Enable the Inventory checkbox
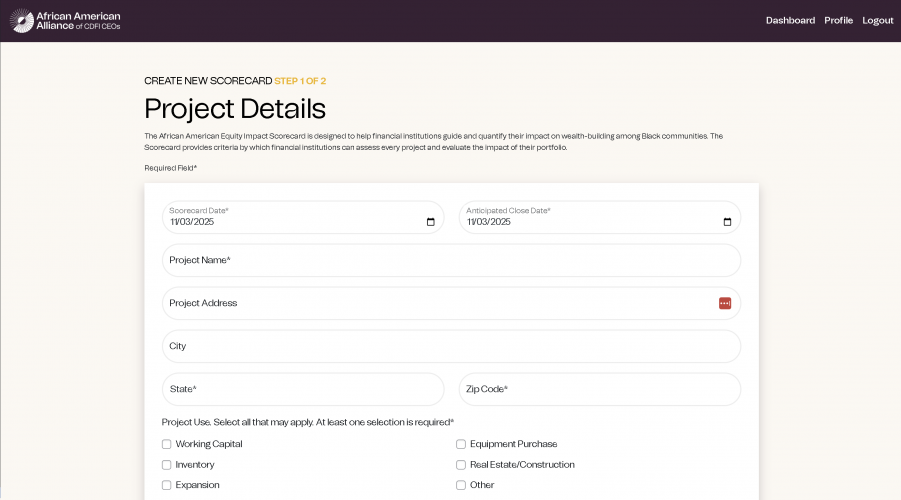This screenshot has height=500, width=901. pos(167,465)
